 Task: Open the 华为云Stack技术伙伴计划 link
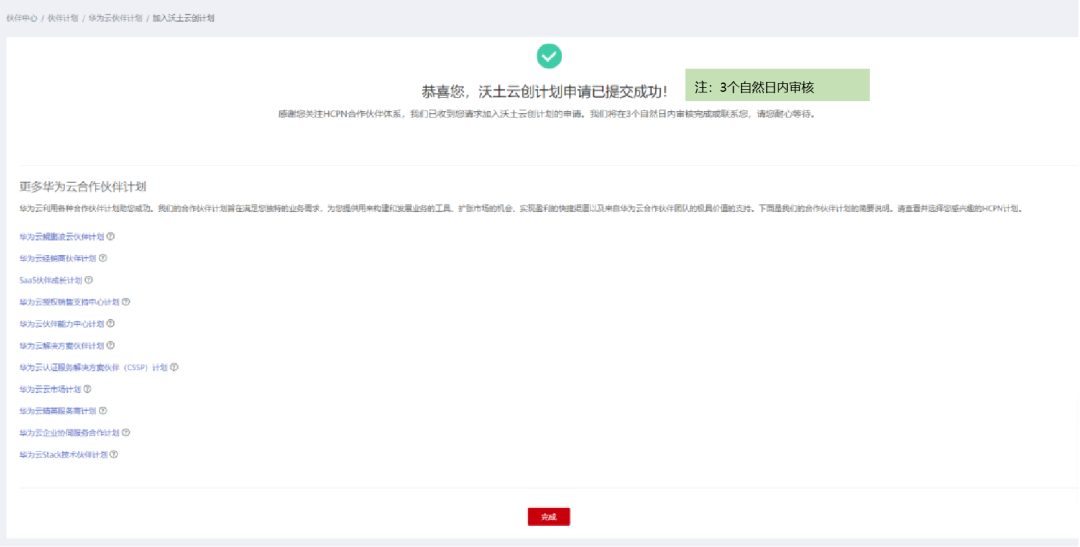[x=63, y=455]
